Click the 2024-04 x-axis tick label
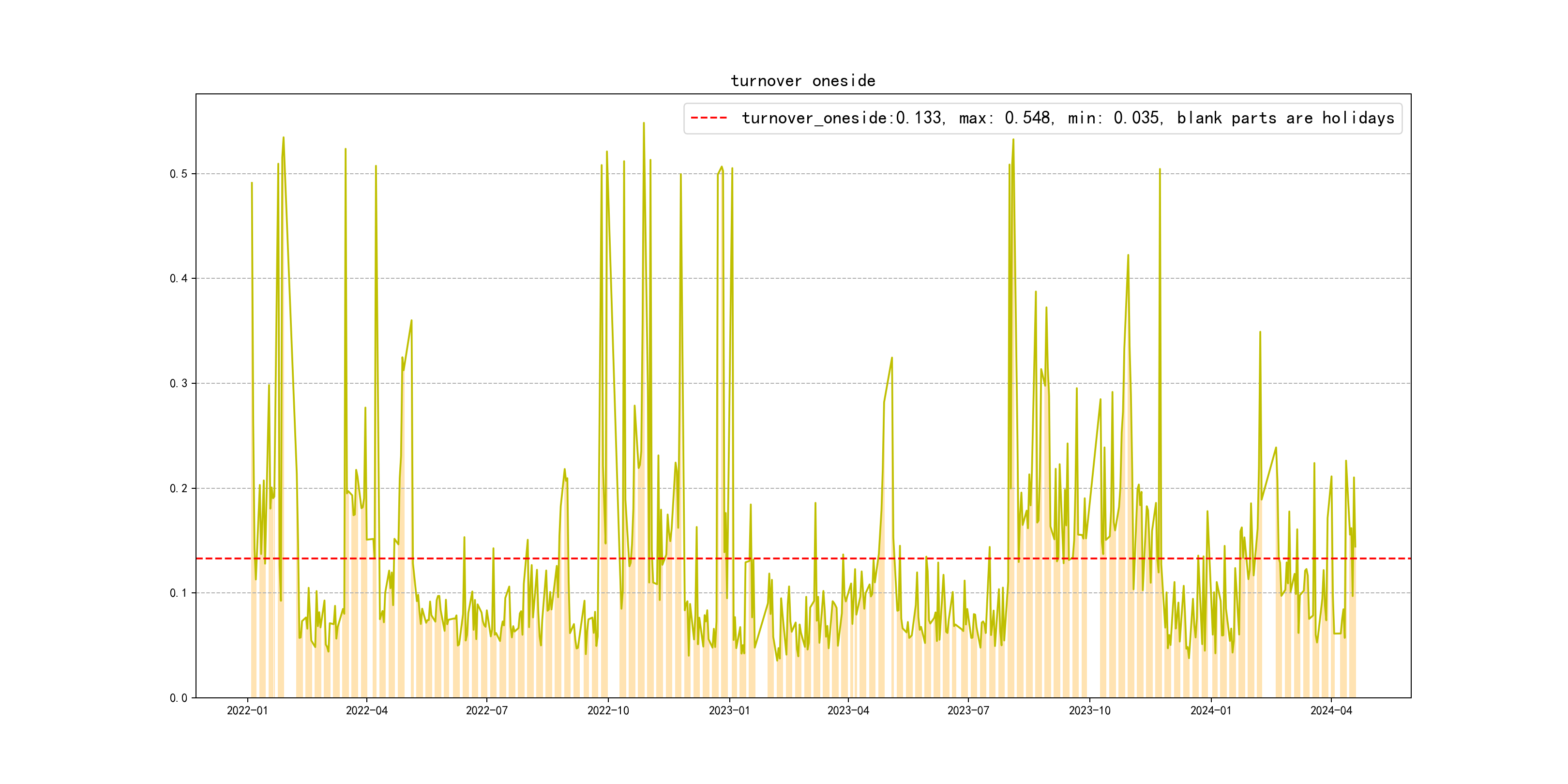1568x784 pixels. click(x=1330, y=710)
